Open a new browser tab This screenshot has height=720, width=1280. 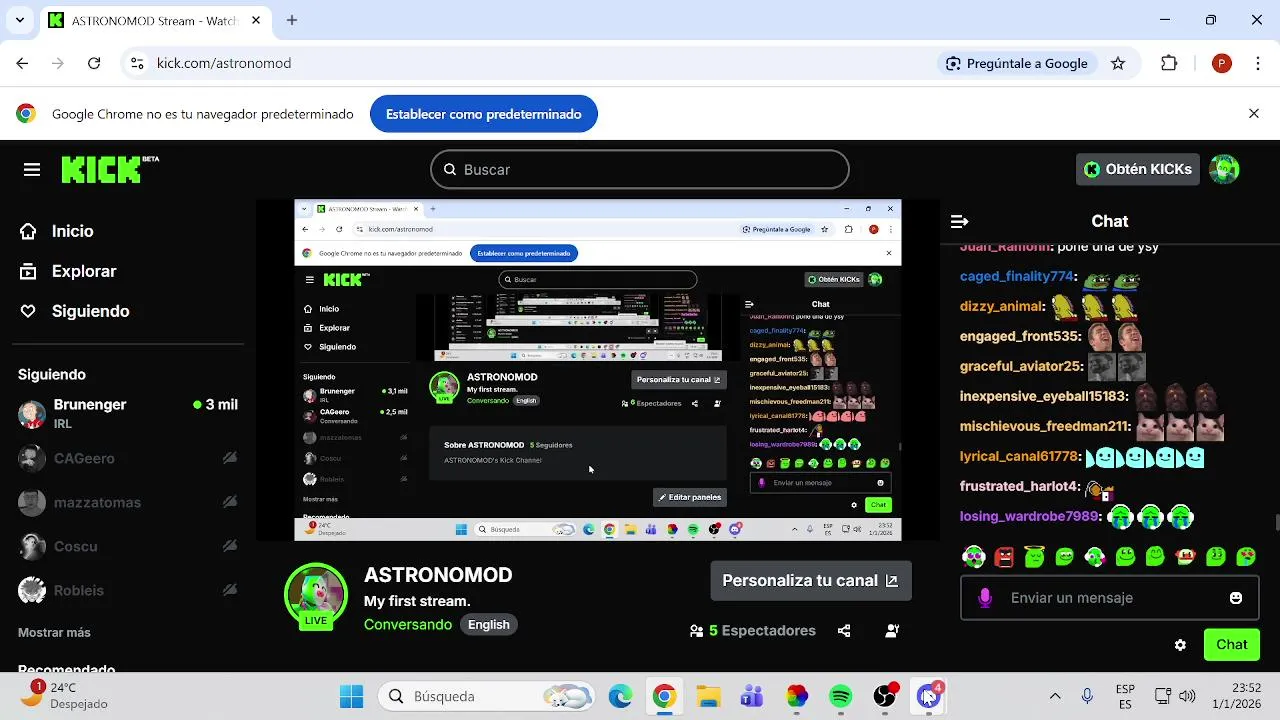pyautogui.click(x=292, y=20)
